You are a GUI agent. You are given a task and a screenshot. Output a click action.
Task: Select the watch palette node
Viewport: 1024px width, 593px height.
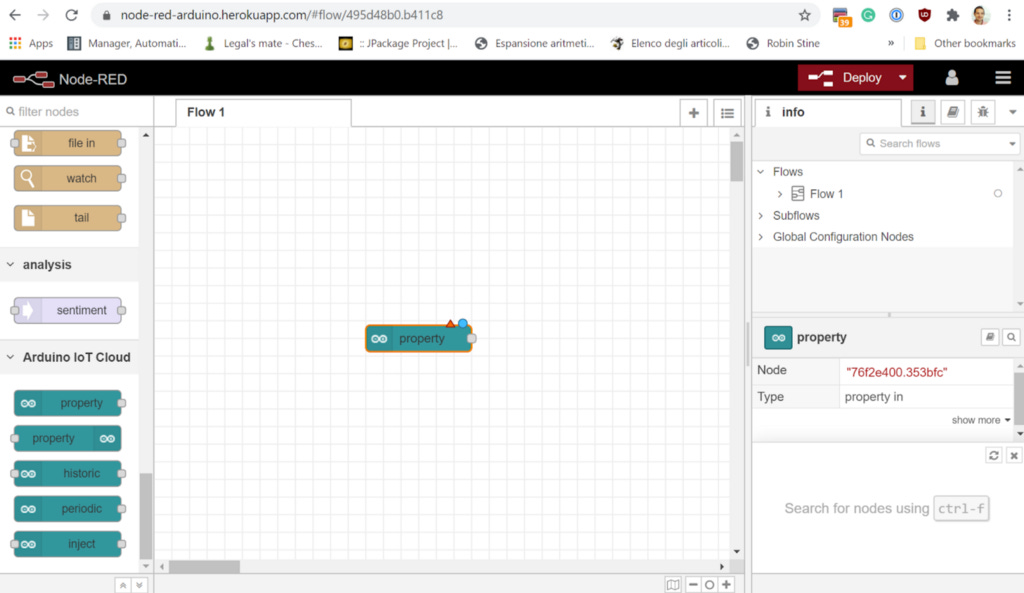[x=68, y=178]
